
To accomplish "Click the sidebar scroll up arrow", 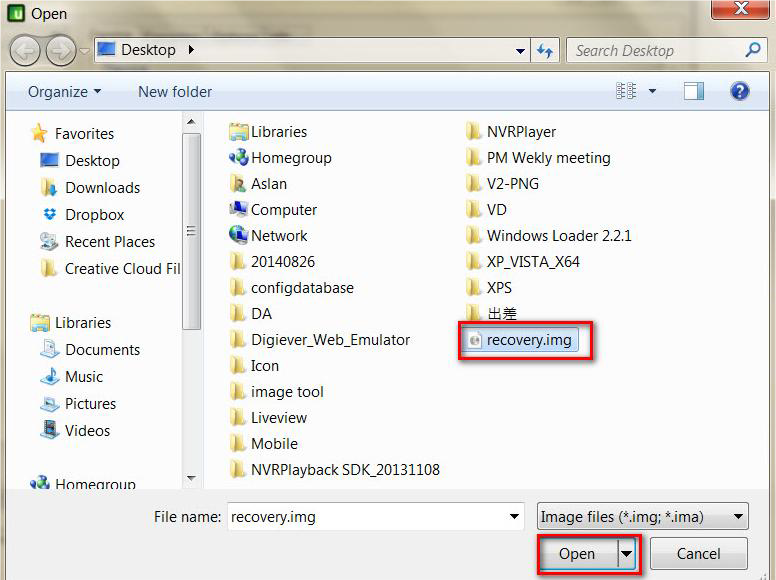I will pos(192,122).
